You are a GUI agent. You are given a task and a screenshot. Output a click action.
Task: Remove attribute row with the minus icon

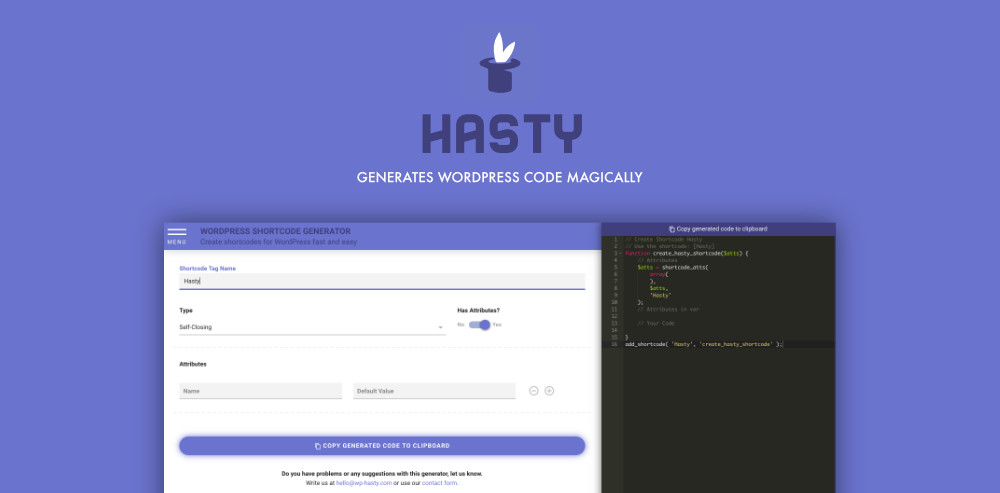pos(534,391)
